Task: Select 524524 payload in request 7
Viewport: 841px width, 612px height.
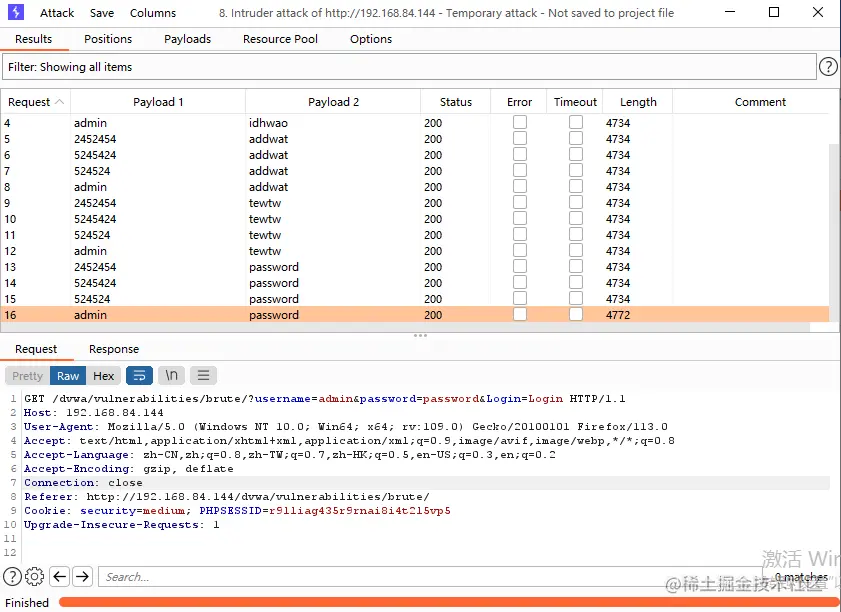Action: pyautogui.click(x=92, y=171)
